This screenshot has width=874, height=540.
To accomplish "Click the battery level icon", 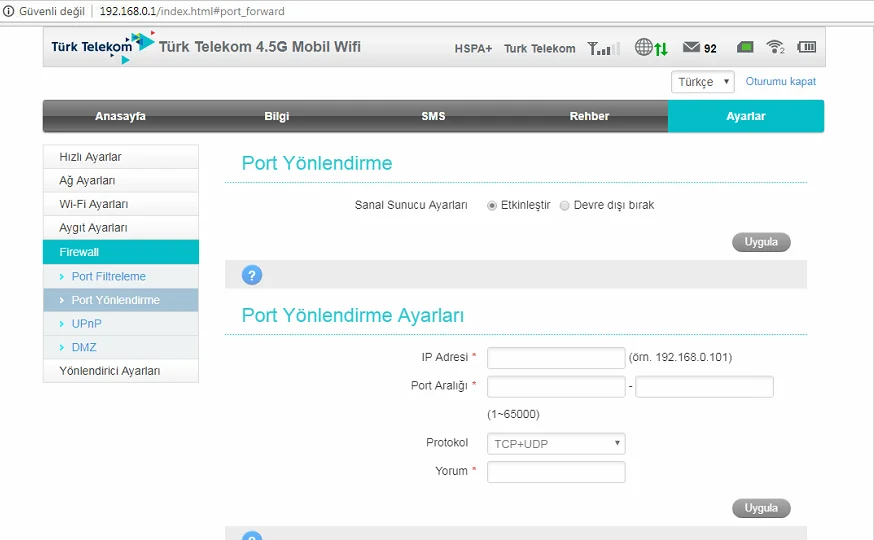I will pos(806,47).
